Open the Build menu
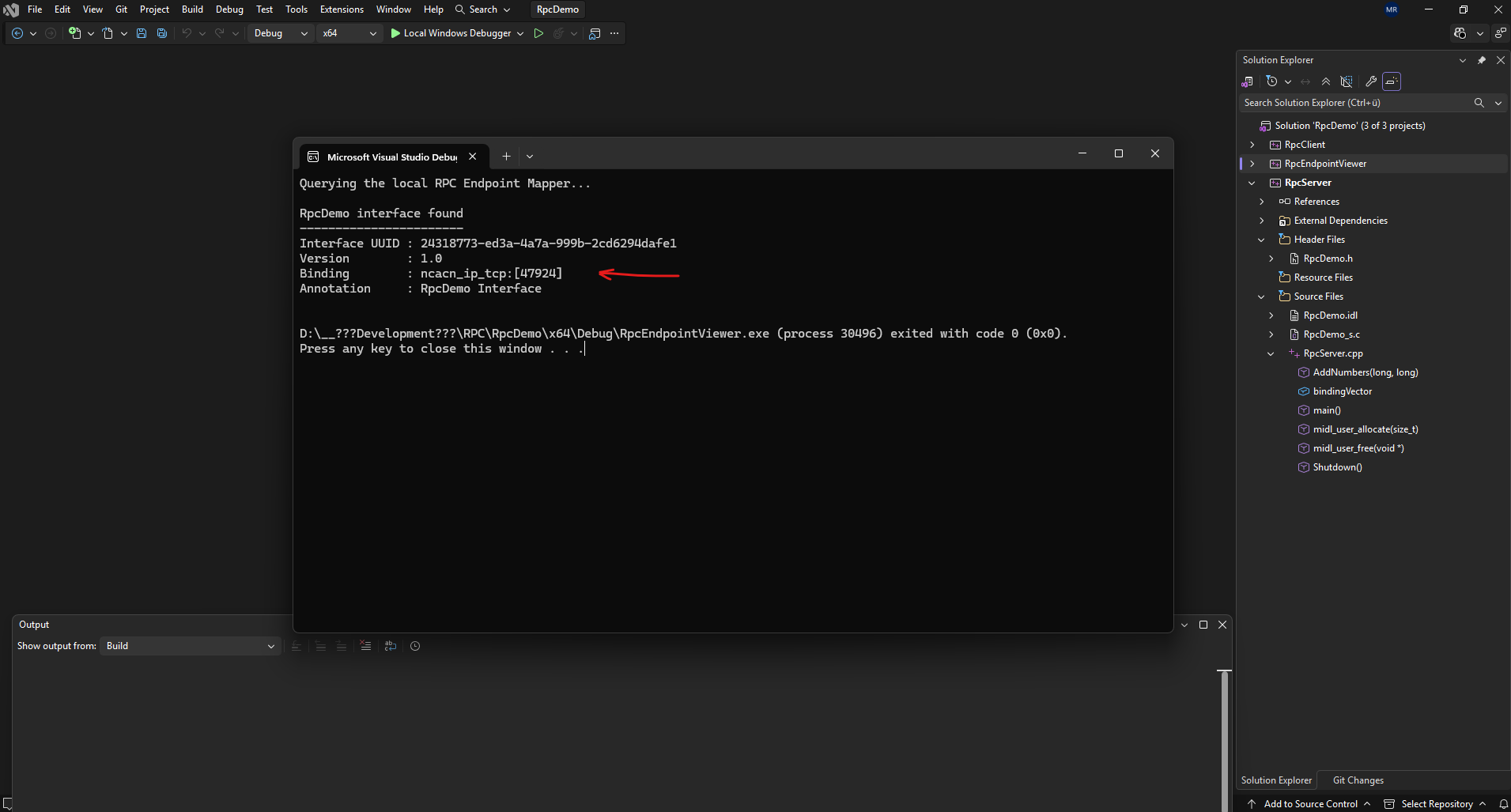The image size is (1511, 812). 192,9
